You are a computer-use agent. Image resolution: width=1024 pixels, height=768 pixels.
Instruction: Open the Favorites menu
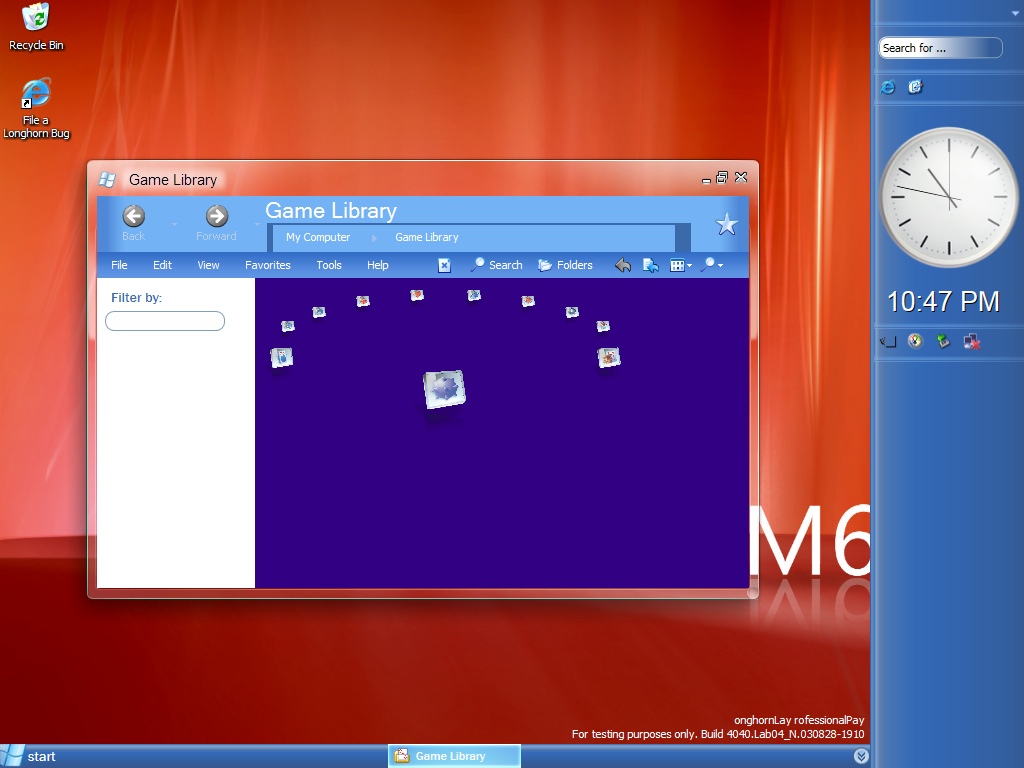point(268,265)
